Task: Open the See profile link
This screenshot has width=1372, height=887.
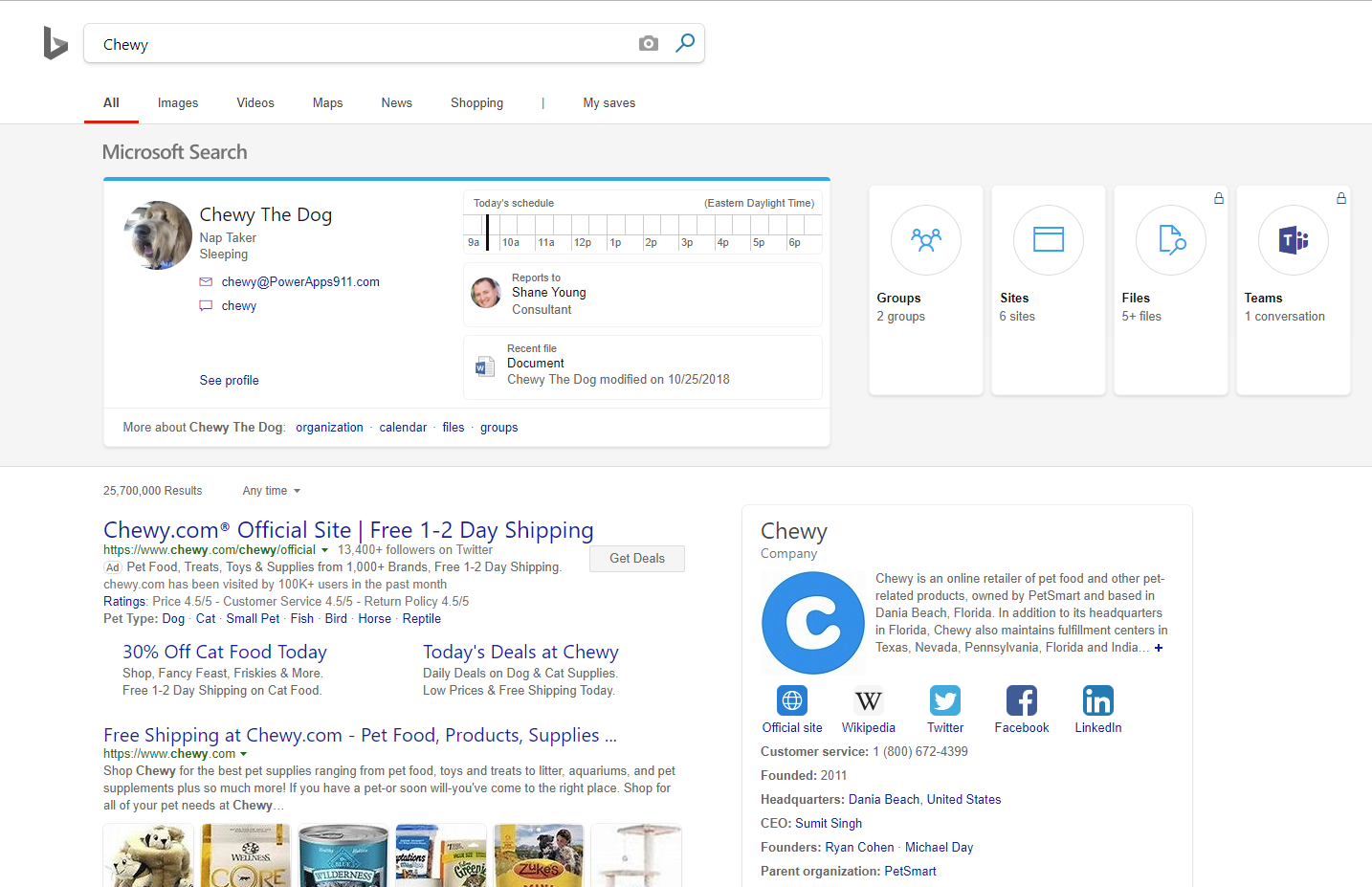Action: [x=230, y=380]
